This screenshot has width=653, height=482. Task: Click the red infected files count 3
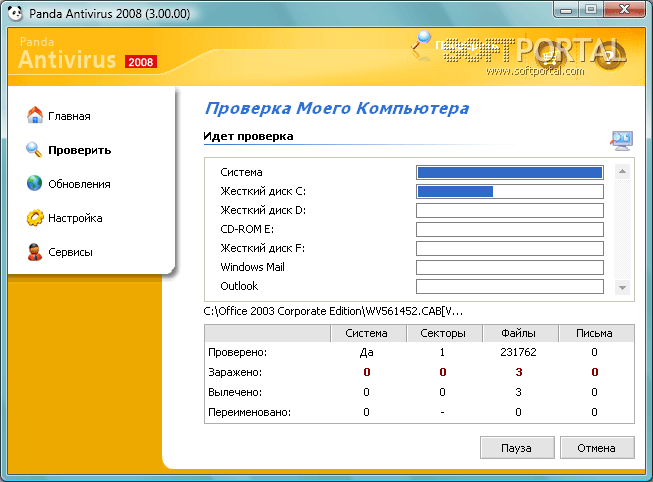tap(518, 372)
